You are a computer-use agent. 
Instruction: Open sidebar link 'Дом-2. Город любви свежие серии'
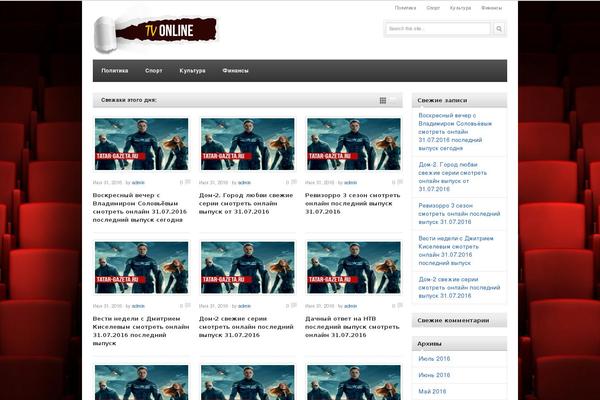pos(453,177)
